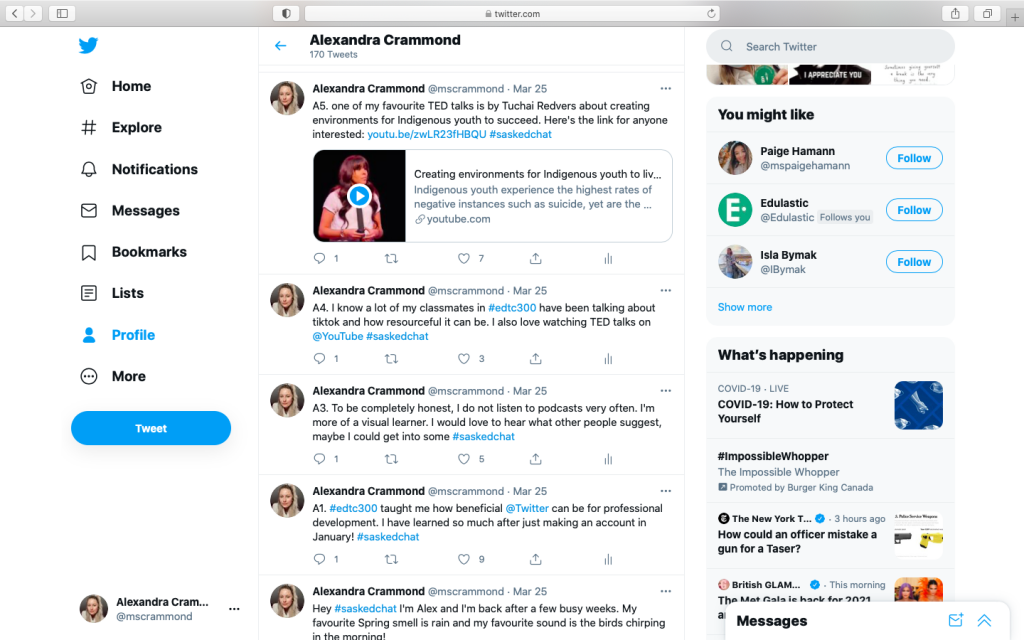Open the More menu in sidebar

pyautogui.click(x=113, y=376)
